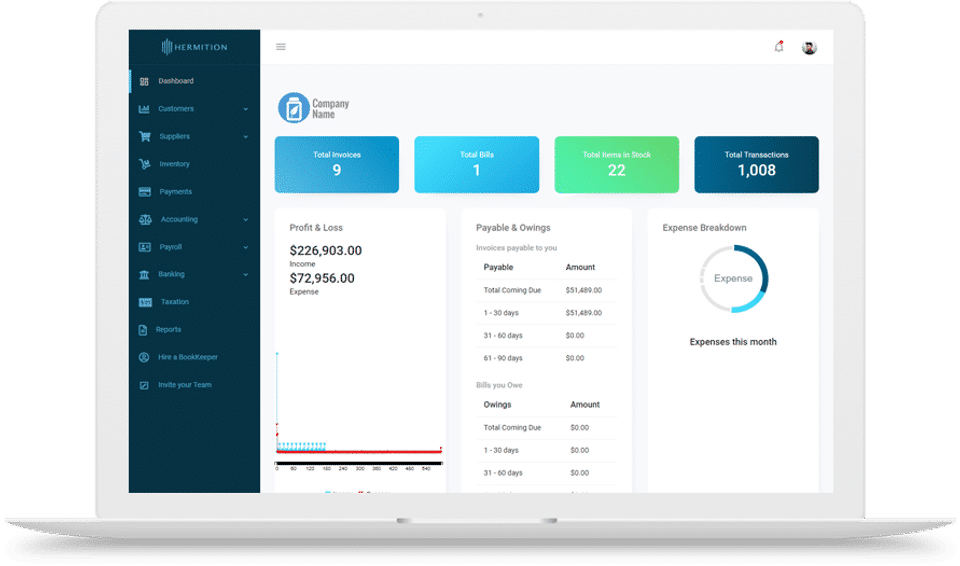
Task: Open the Total Items in Stock card
Action: coord(617,164)
